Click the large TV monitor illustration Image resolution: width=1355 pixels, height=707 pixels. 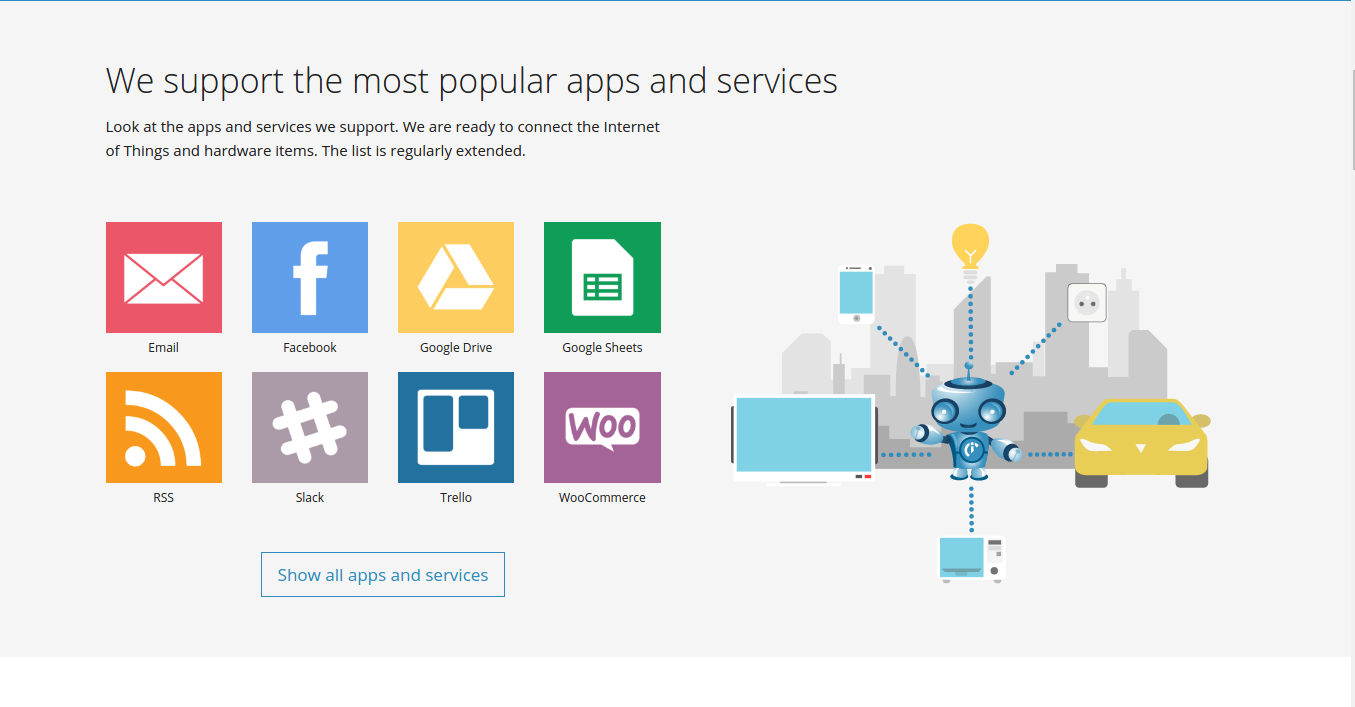click(805, 438)
